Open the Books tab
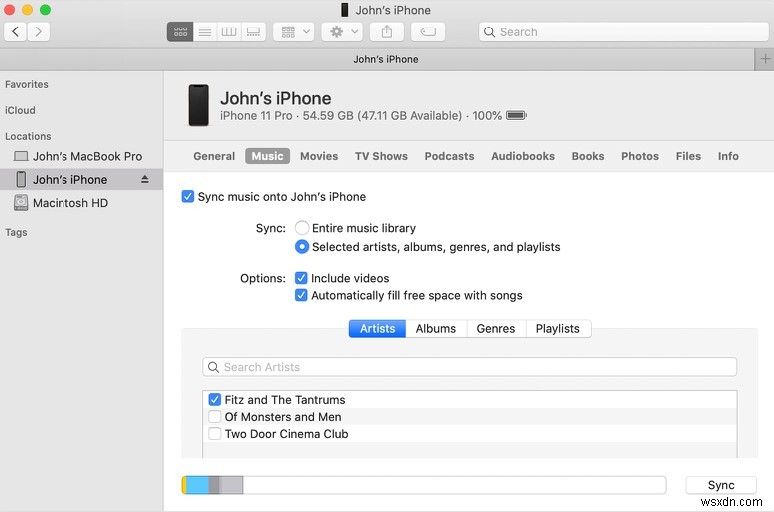Image resolution: width=774 pixels, height=512 pixels. 588,156
